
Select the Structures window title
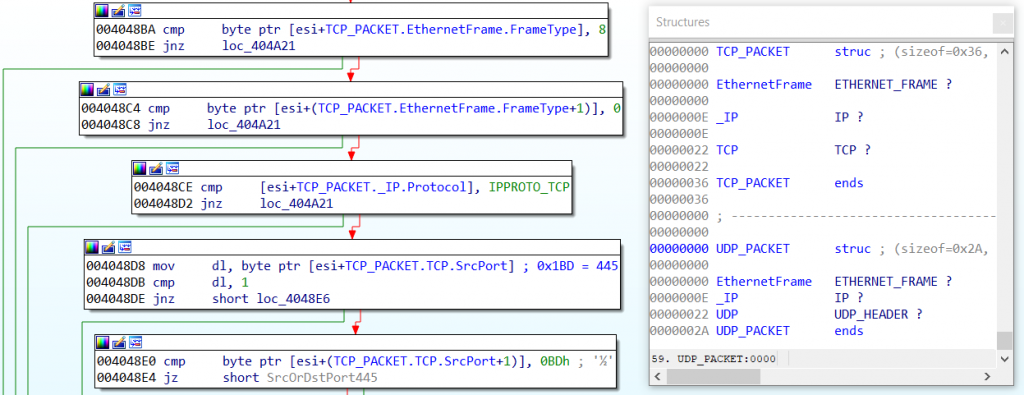point(682,22)
